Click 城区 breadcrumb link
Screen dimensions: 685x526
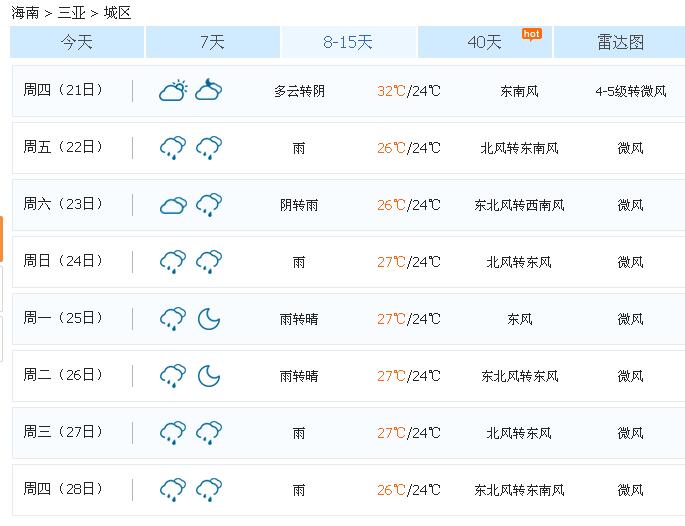(117, 13)
